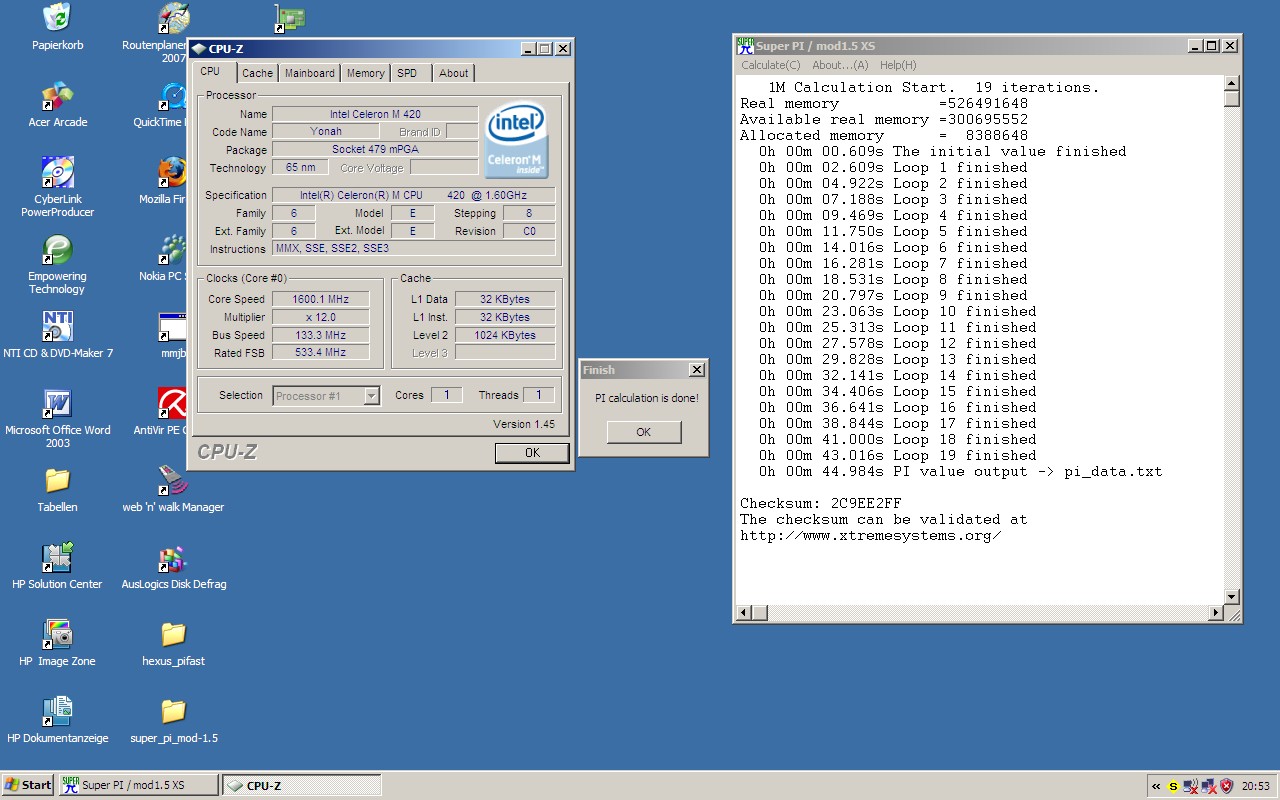The image size is (1280, 800).
Task: Switch to the Cache tab in CPU-Z
Action: coord(257,73)
